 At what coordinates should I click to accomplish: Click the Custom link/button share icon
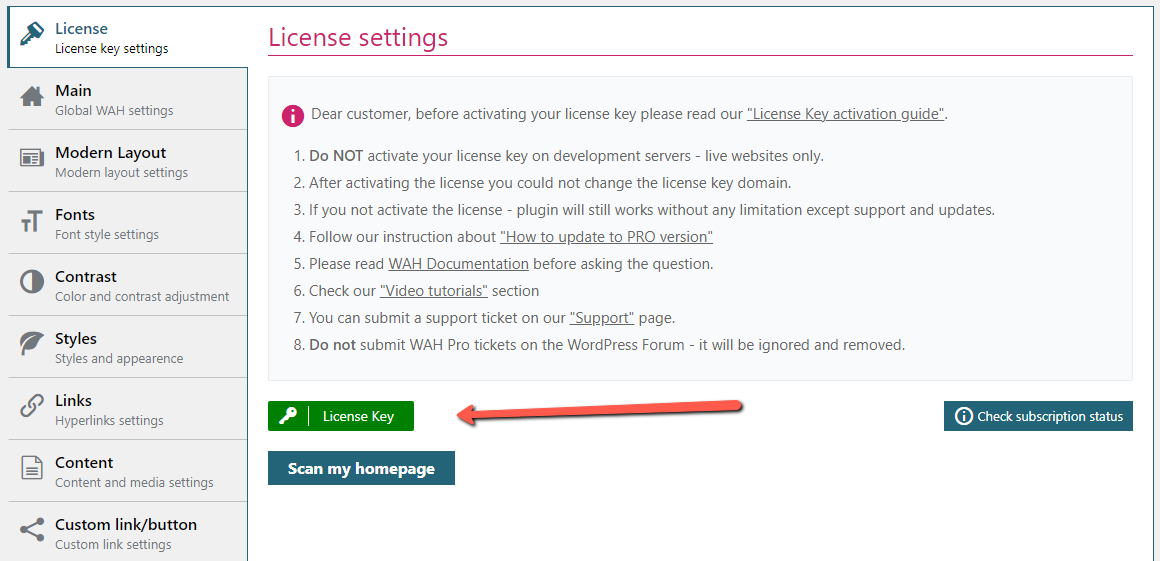[32, 530]
